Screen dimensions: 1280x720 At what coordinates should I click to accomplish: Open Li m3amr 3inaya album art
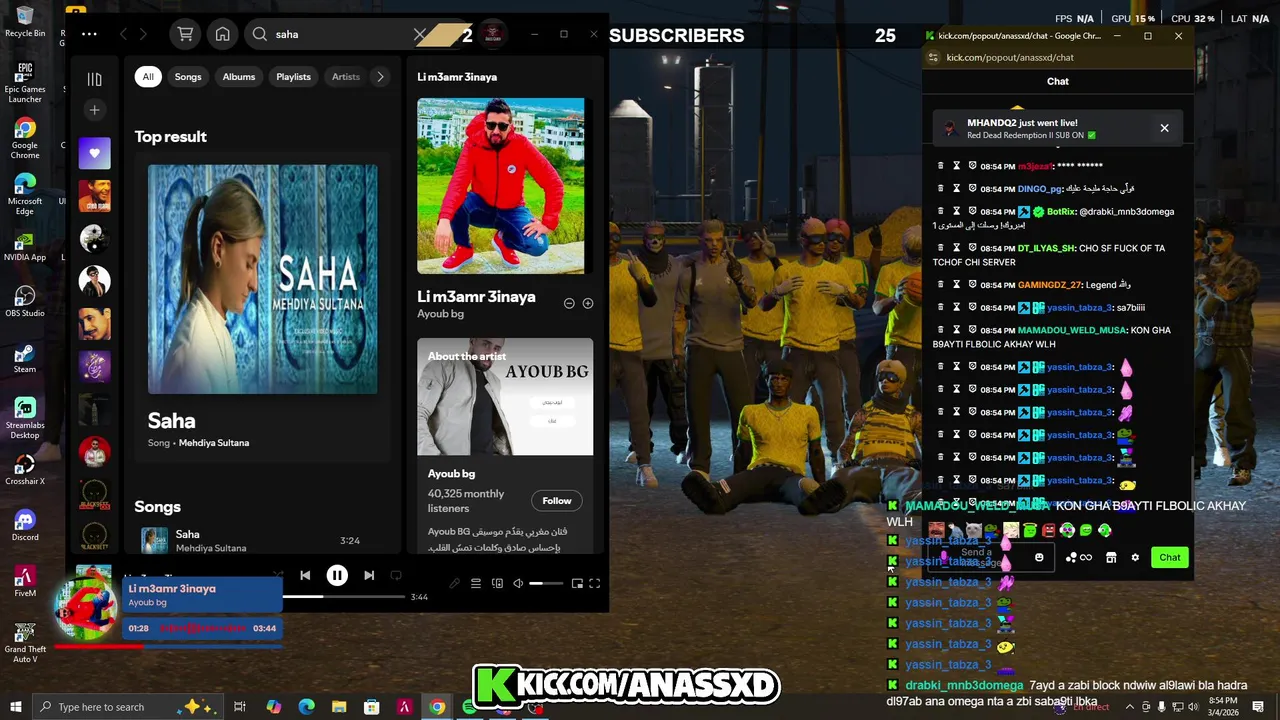(501, 186)
